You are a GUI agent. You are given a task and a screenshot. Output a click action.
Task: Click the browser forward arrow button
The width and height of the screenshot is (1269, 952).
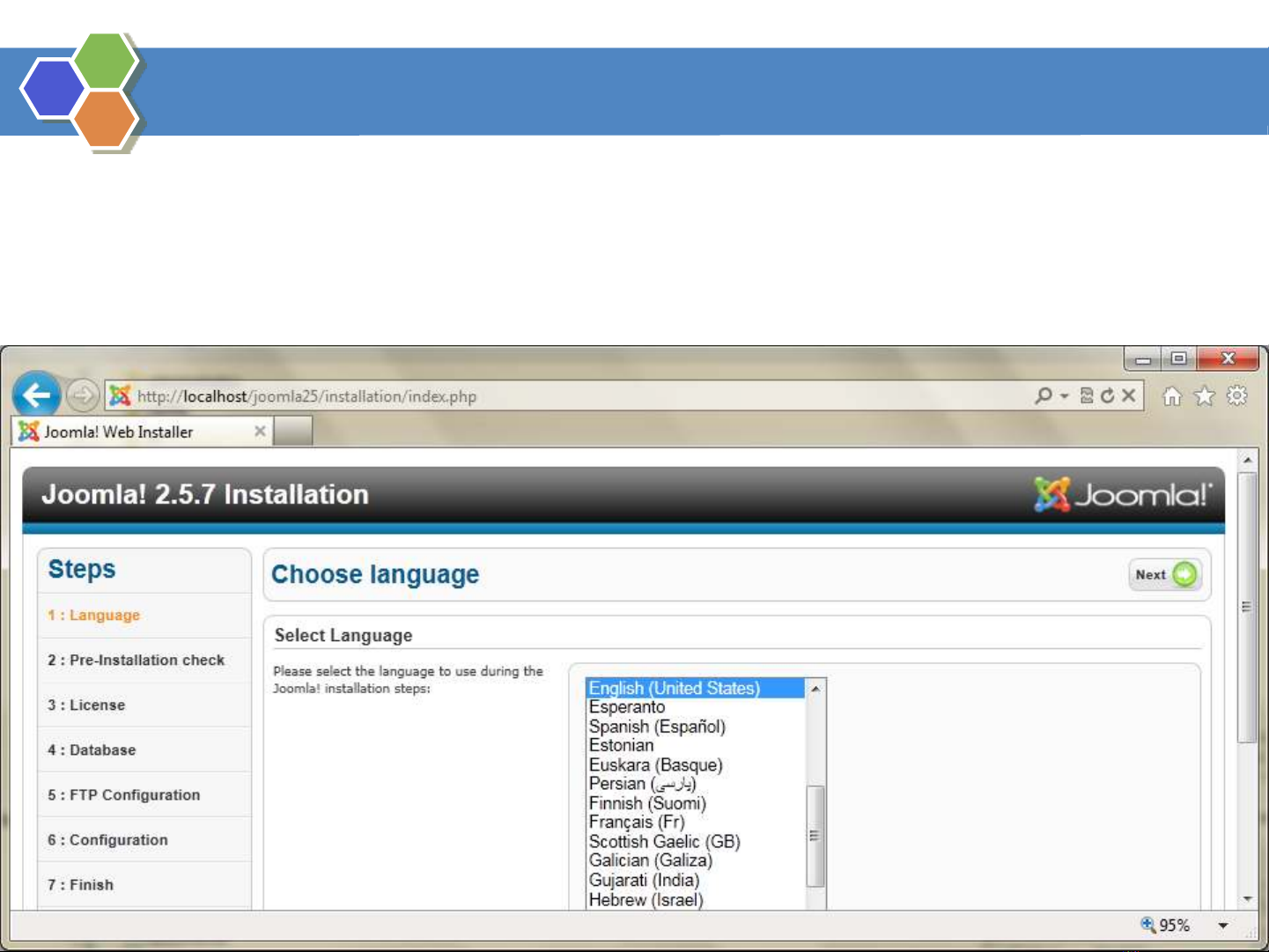[82, 395]
